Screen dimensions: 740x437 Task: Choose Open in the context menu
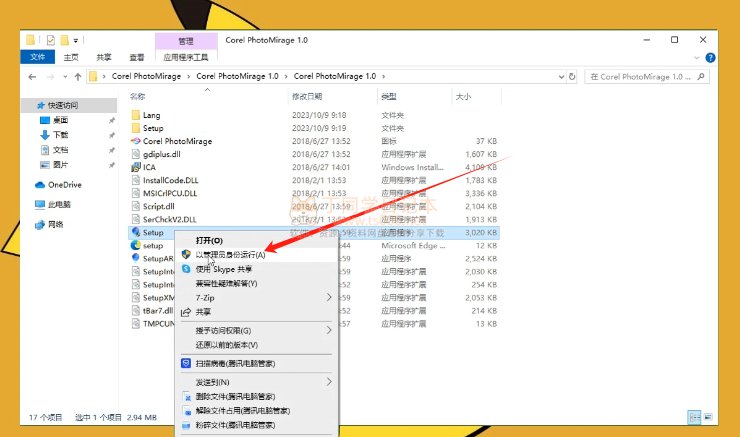pyautogui.click(x=257, y=241)
